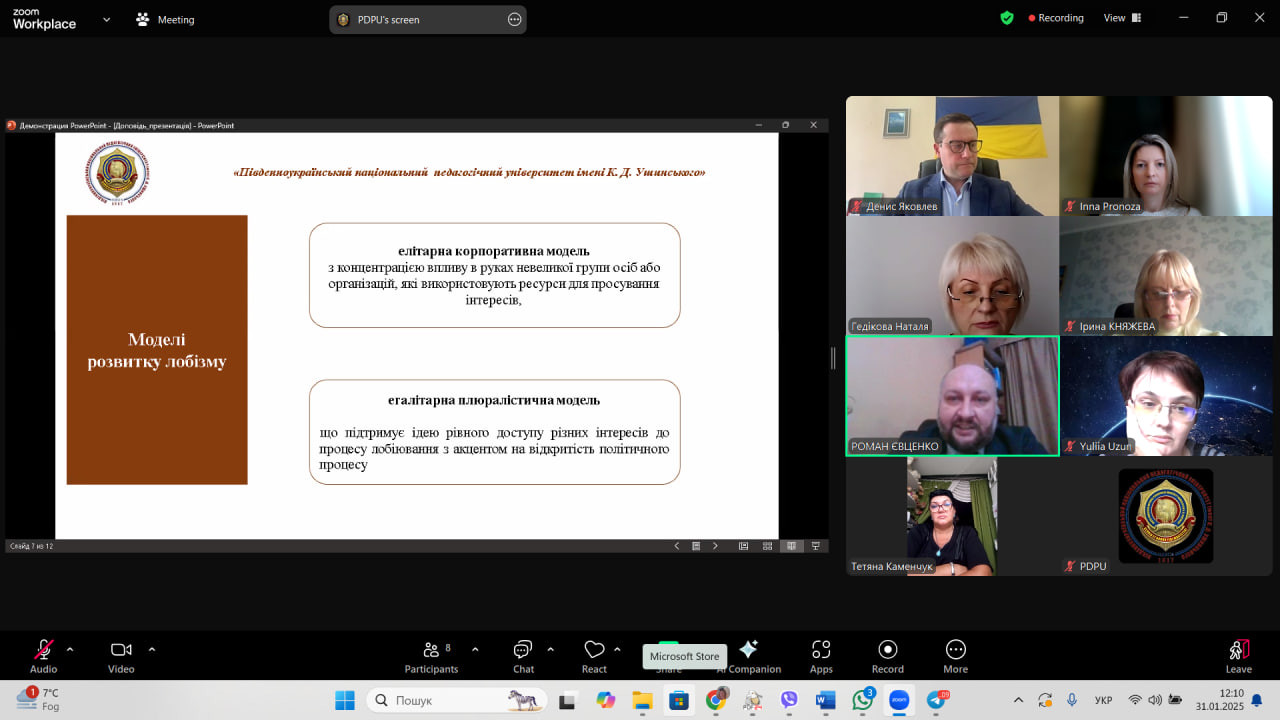Start recording with the Record button
This screenshot has width=1280, height=720.
pyautogui.click(x=887, y=656)
